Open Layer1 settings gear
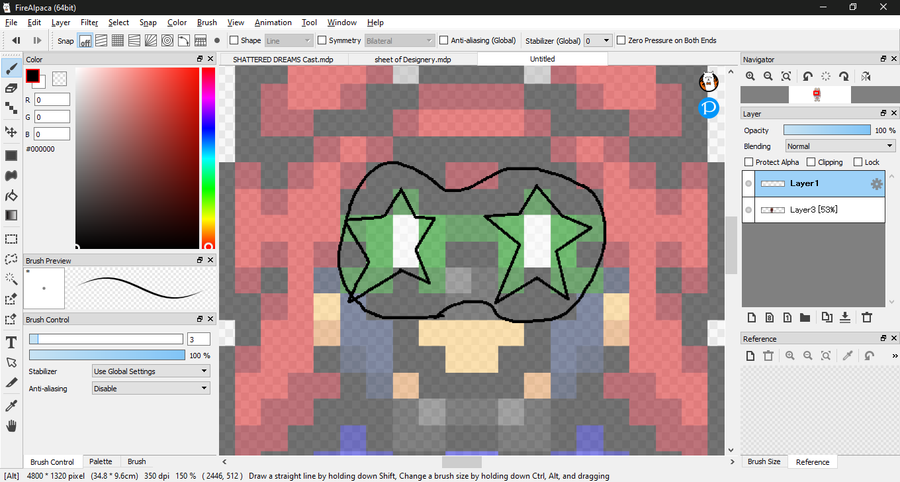Viewport: 900px width, 482px height. pos(876,184)
